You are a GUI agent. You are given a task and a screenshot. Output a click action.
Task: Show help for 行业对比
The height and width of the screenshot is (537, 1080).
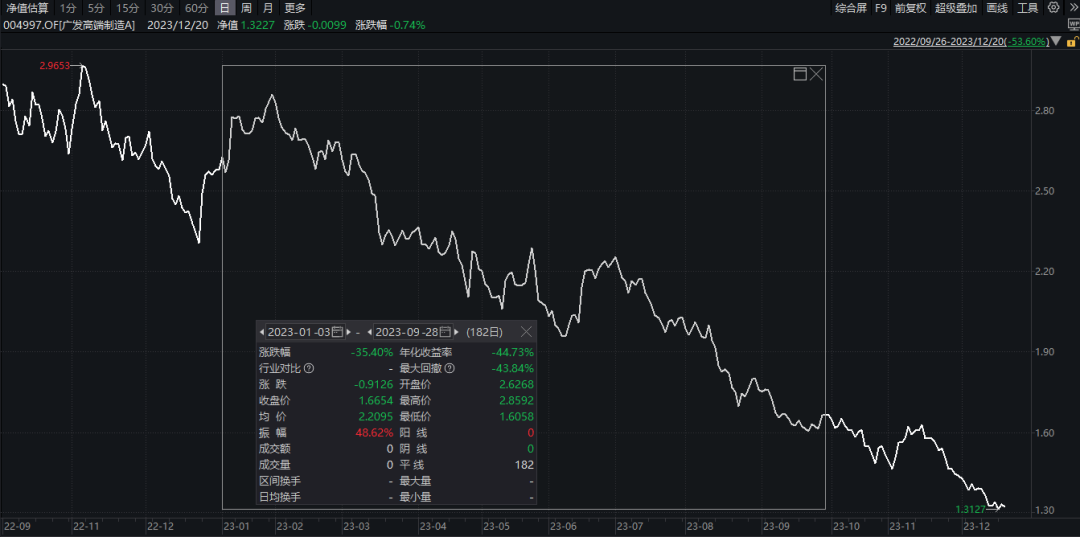coord(309,368)
